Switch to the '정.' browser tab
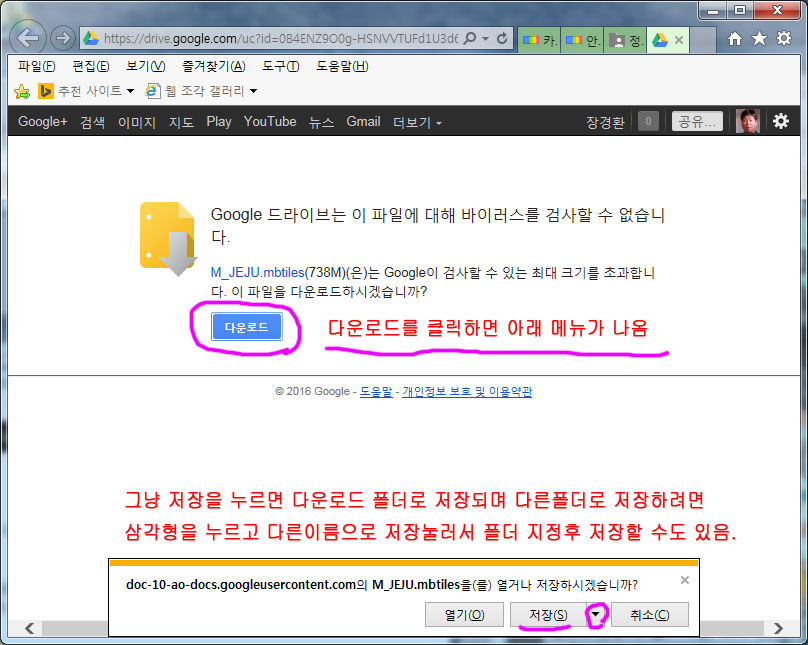This screenshot has width=808, height=645. [625, 40]
